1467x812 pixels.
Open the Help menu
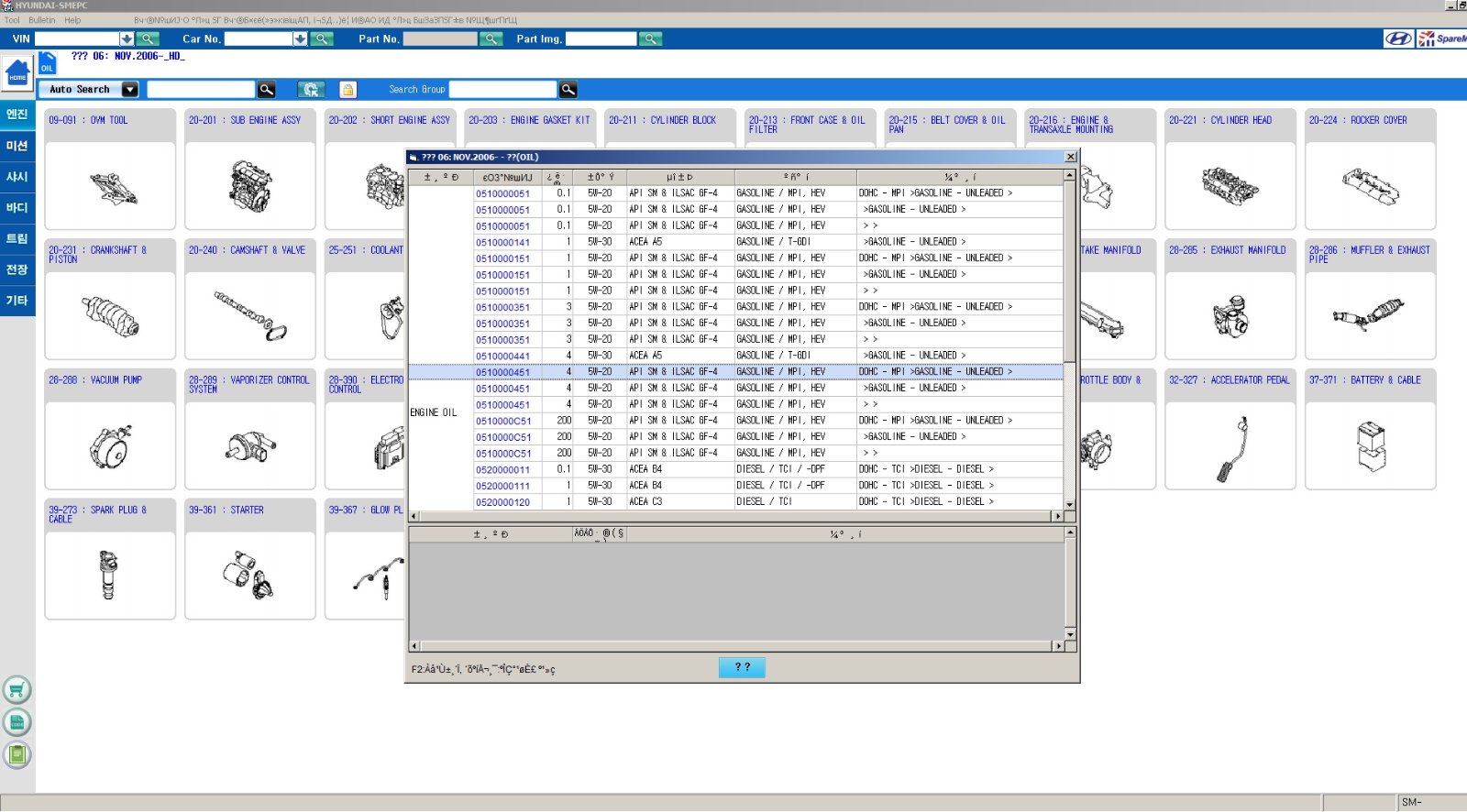pos(72,20)
